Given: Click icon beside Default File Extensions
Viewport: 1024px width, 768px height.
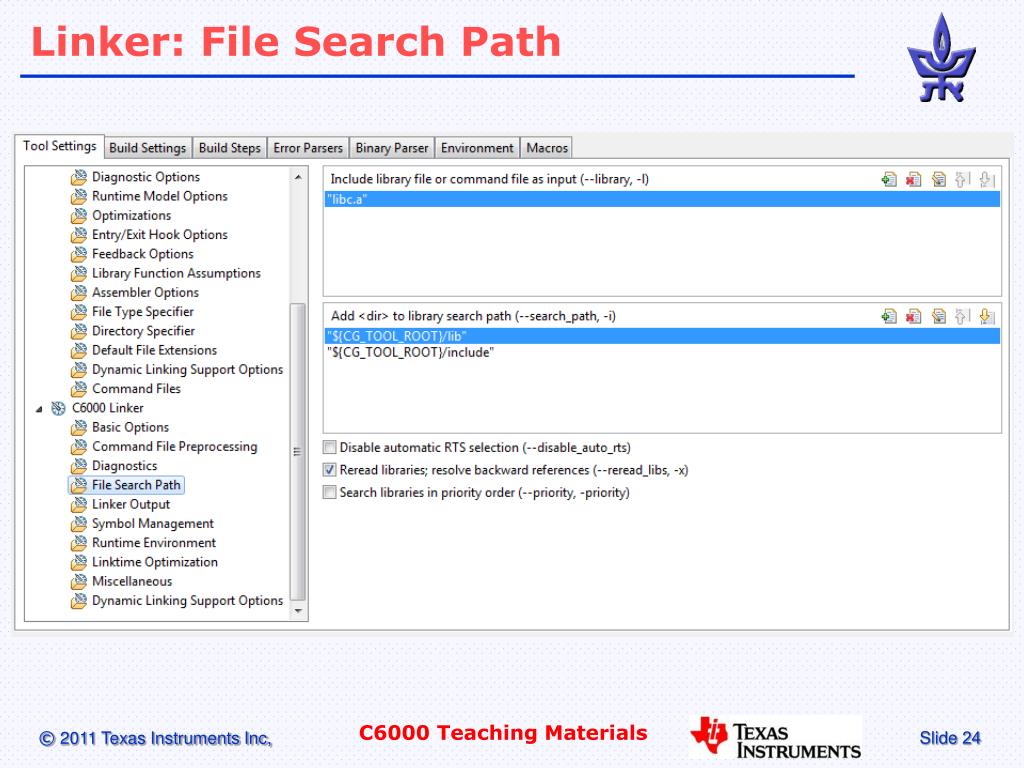Looking at the screenshot, I should pyautogui.click(x=78, y=350).
